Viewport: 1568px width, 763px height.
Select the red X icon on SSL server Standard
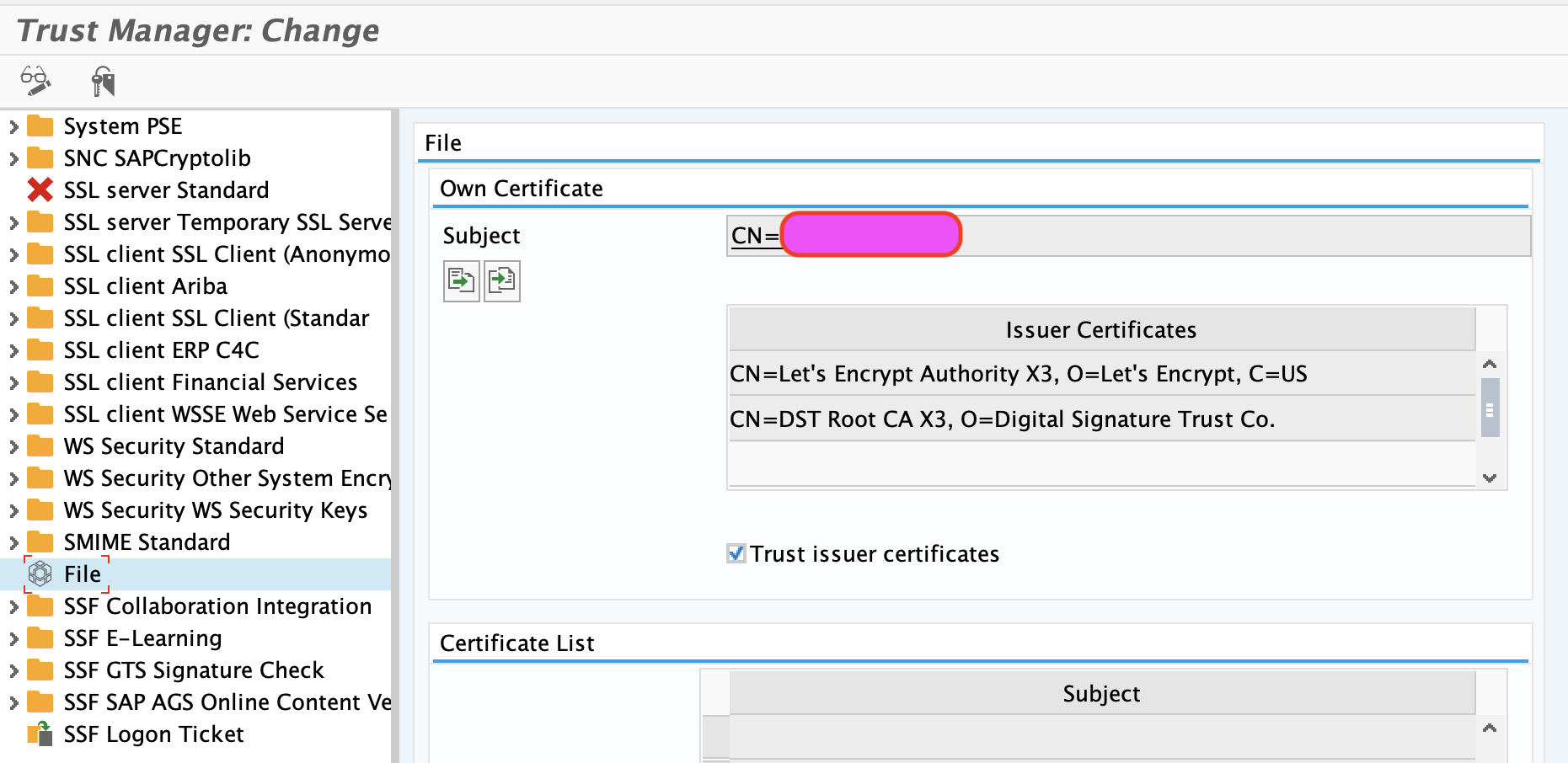point(38,190)
